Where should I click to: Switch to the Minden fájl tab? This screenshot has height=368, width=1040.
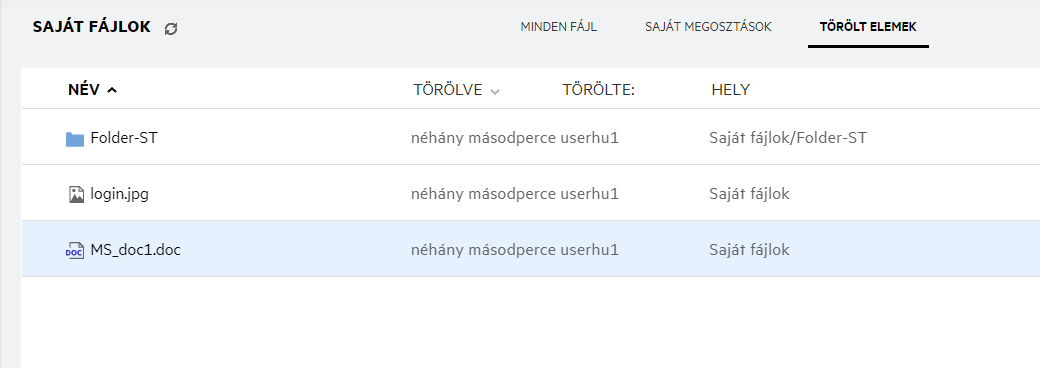point(558,27)
